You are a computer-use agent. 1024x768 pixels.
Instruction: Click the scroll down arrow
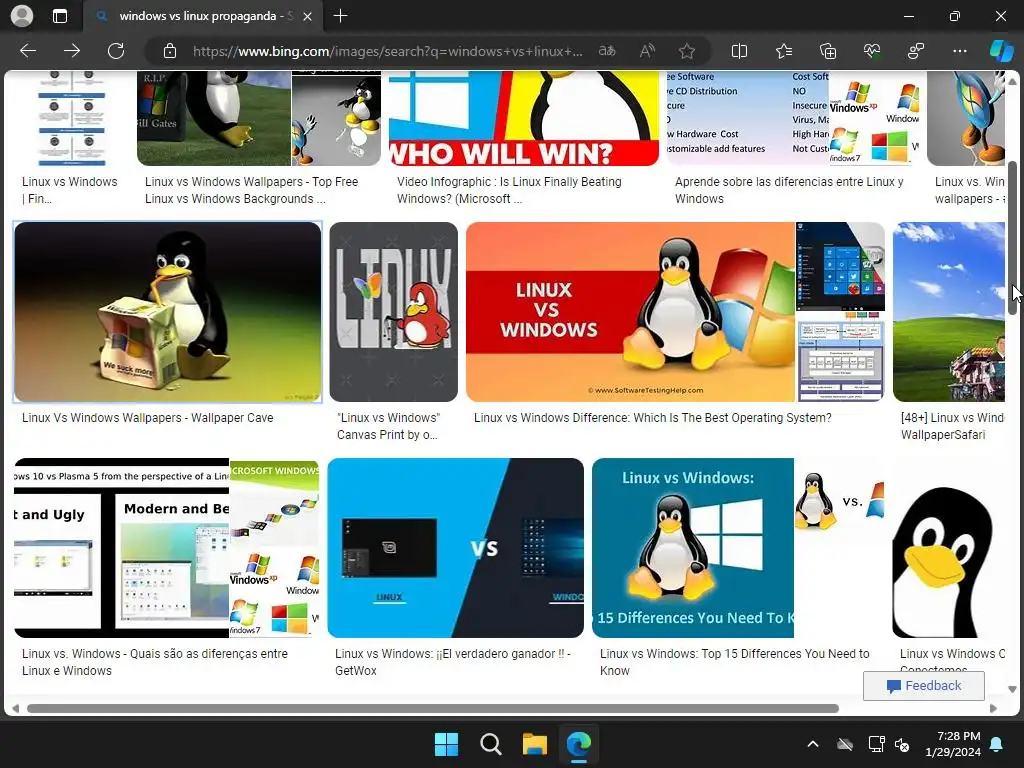(1012, 689)
